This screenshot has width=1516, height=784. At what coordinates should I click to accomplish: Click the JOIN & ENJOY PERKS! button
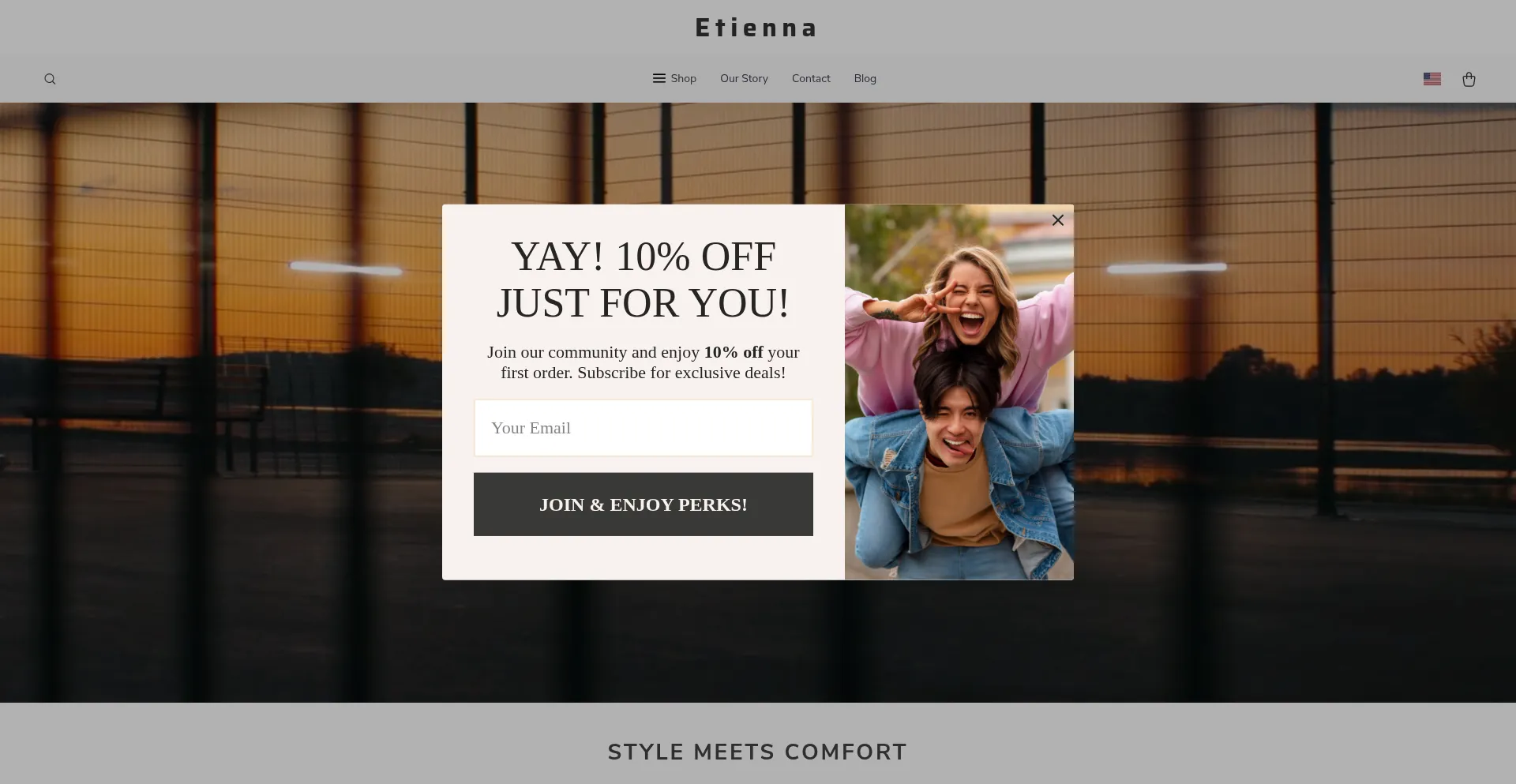click(x=643, y=505)
